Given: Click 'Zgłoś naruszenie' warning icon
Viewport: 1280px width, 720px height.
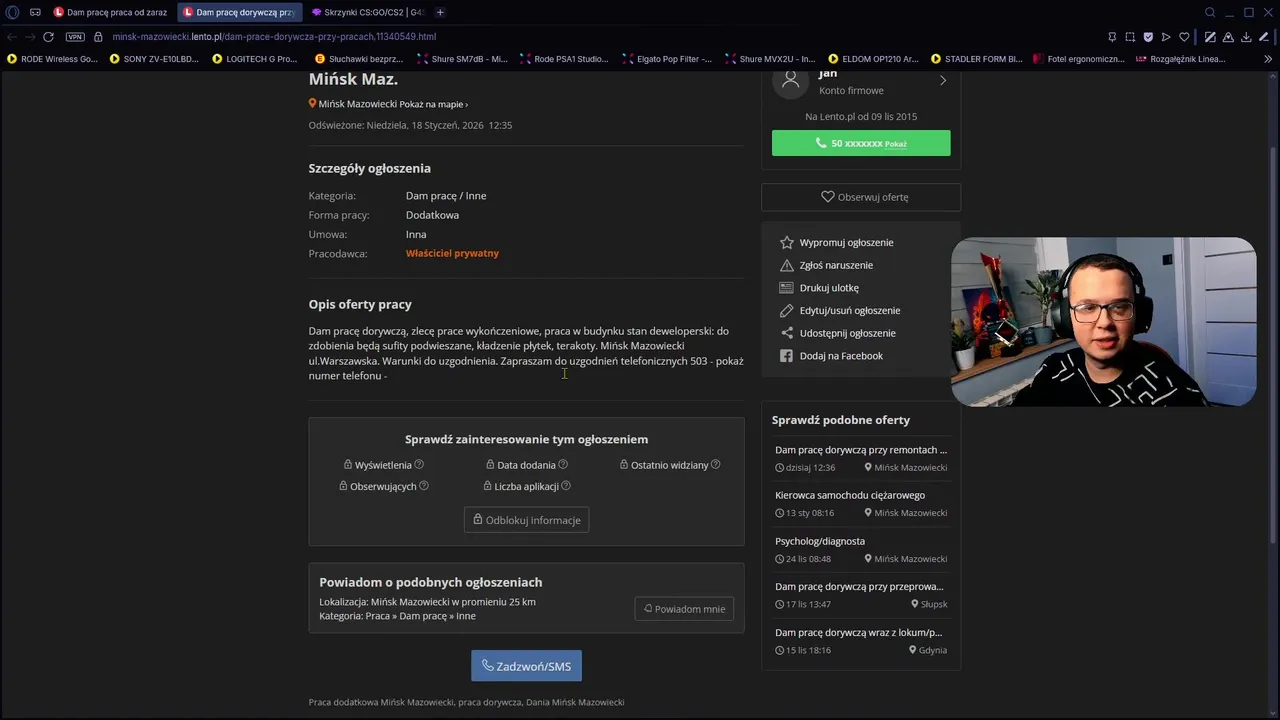Looking at the screenshot, I should (x=787, y=265).
